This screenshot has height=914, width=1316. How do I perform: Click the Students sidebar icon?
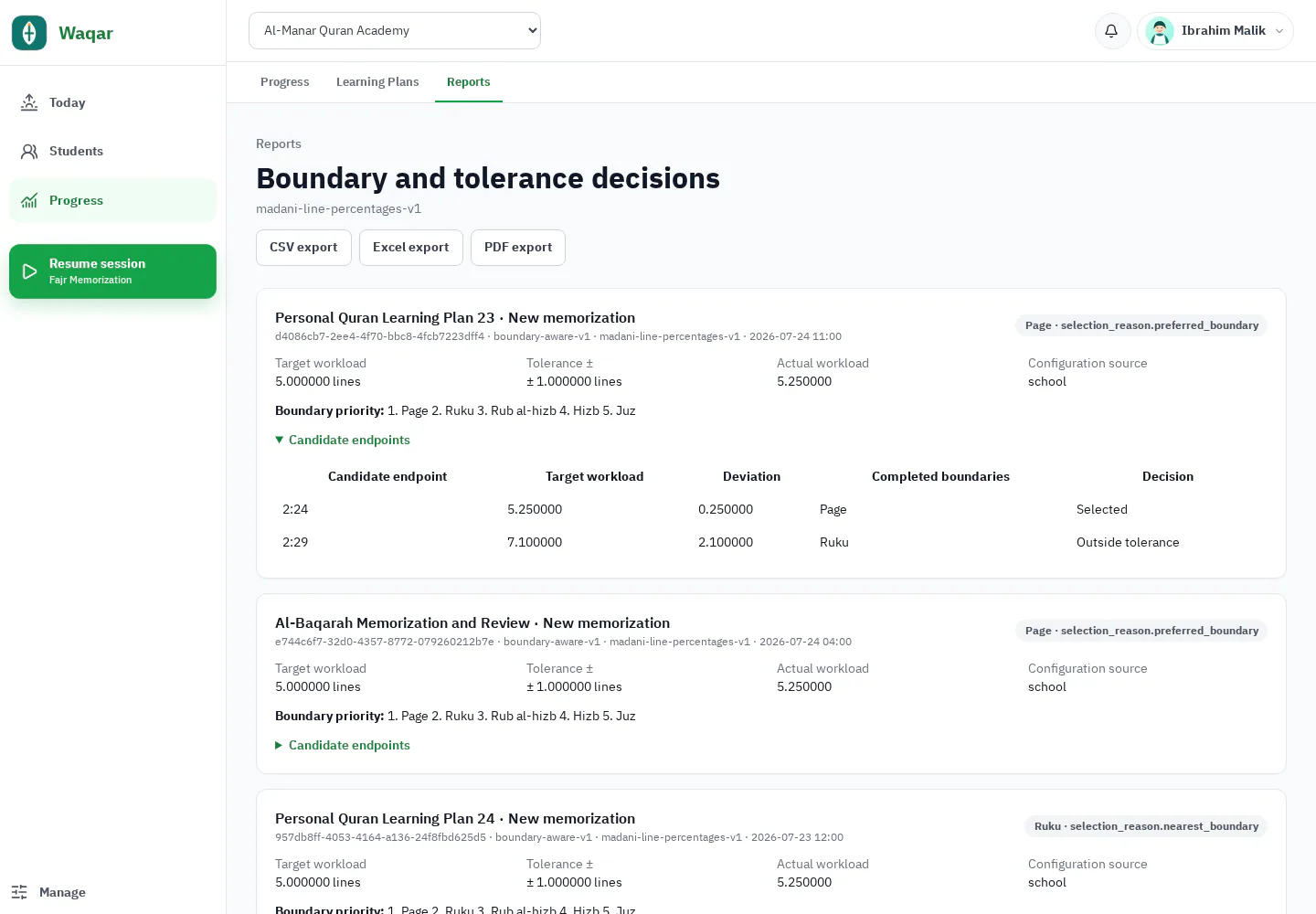[29, 152]
